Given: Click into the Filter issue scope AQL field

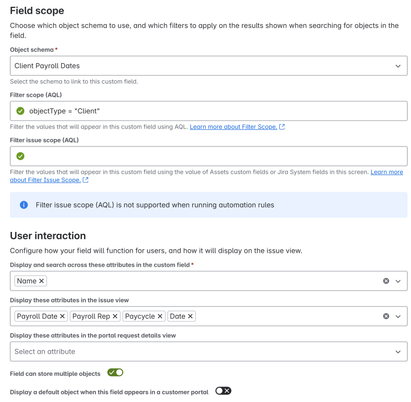Looking at the screenshot, I should [209, 156].
